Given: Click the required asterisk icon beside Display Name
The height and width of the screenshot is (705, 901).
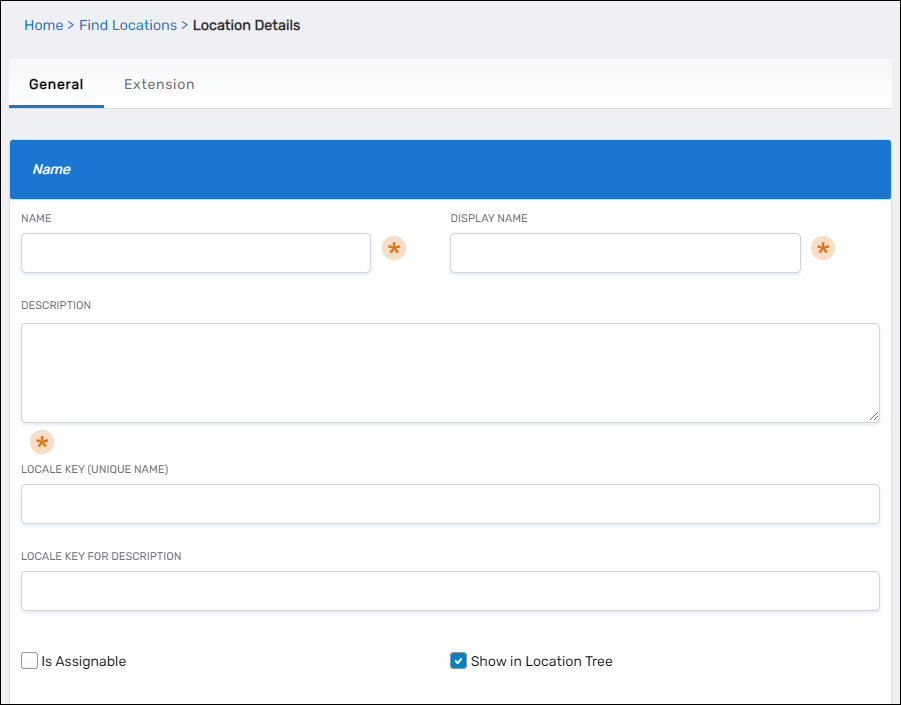Looking at the screenshot, I should (x=823, y=249).
